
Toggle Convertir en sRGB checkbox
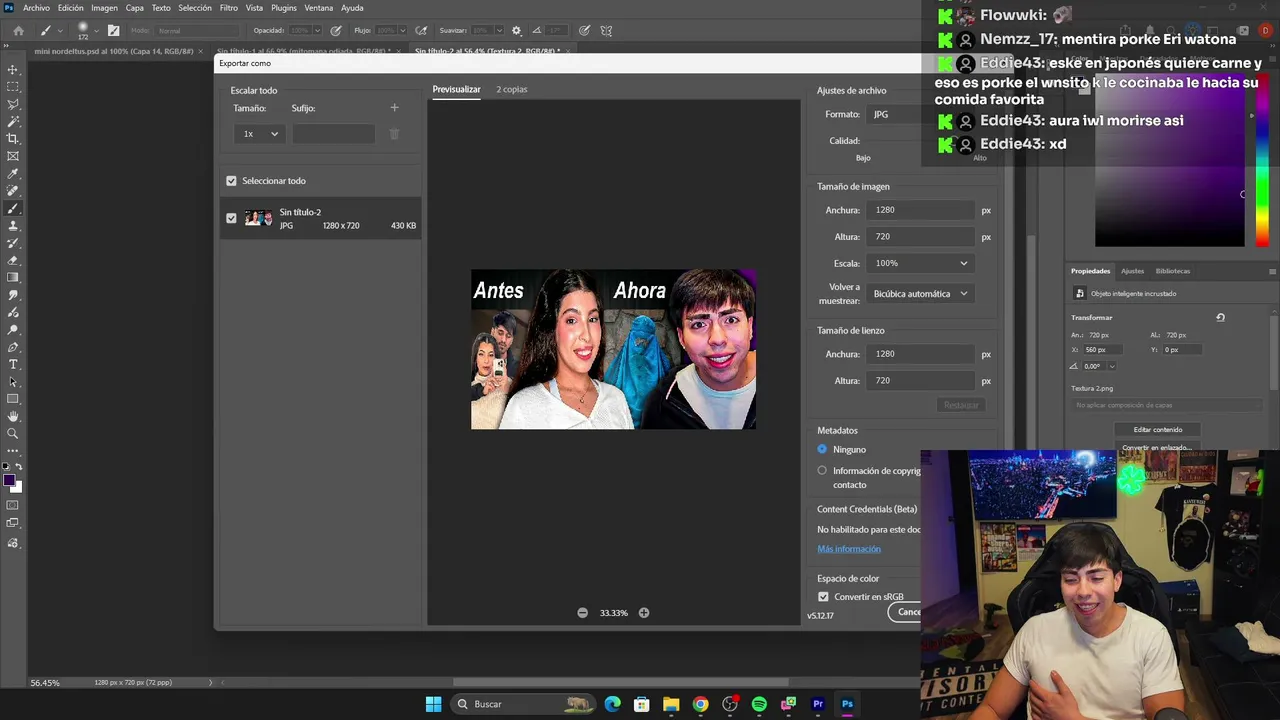[x=824, y=597]
